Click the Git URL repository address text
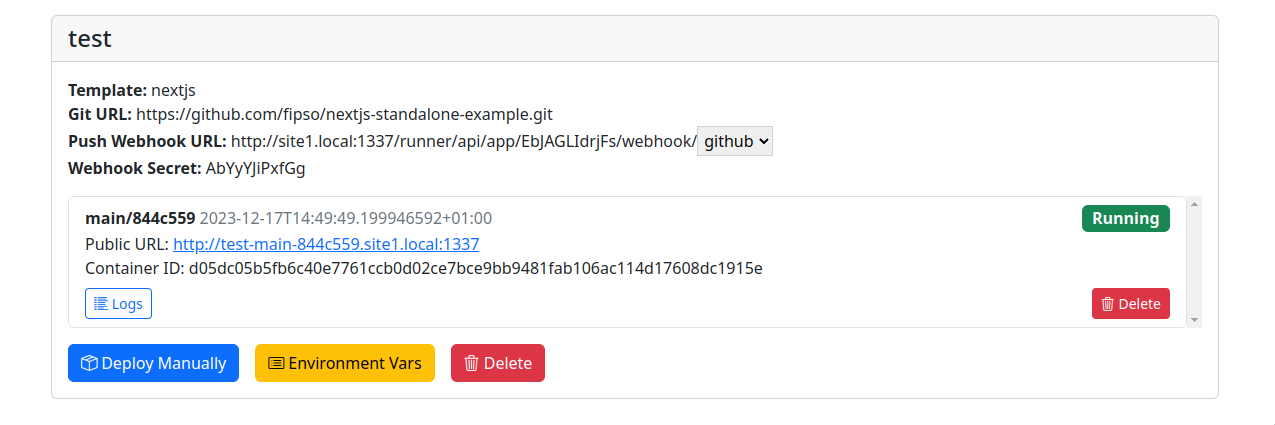Screen dimensions: 1275x425 tap(344, 115)
